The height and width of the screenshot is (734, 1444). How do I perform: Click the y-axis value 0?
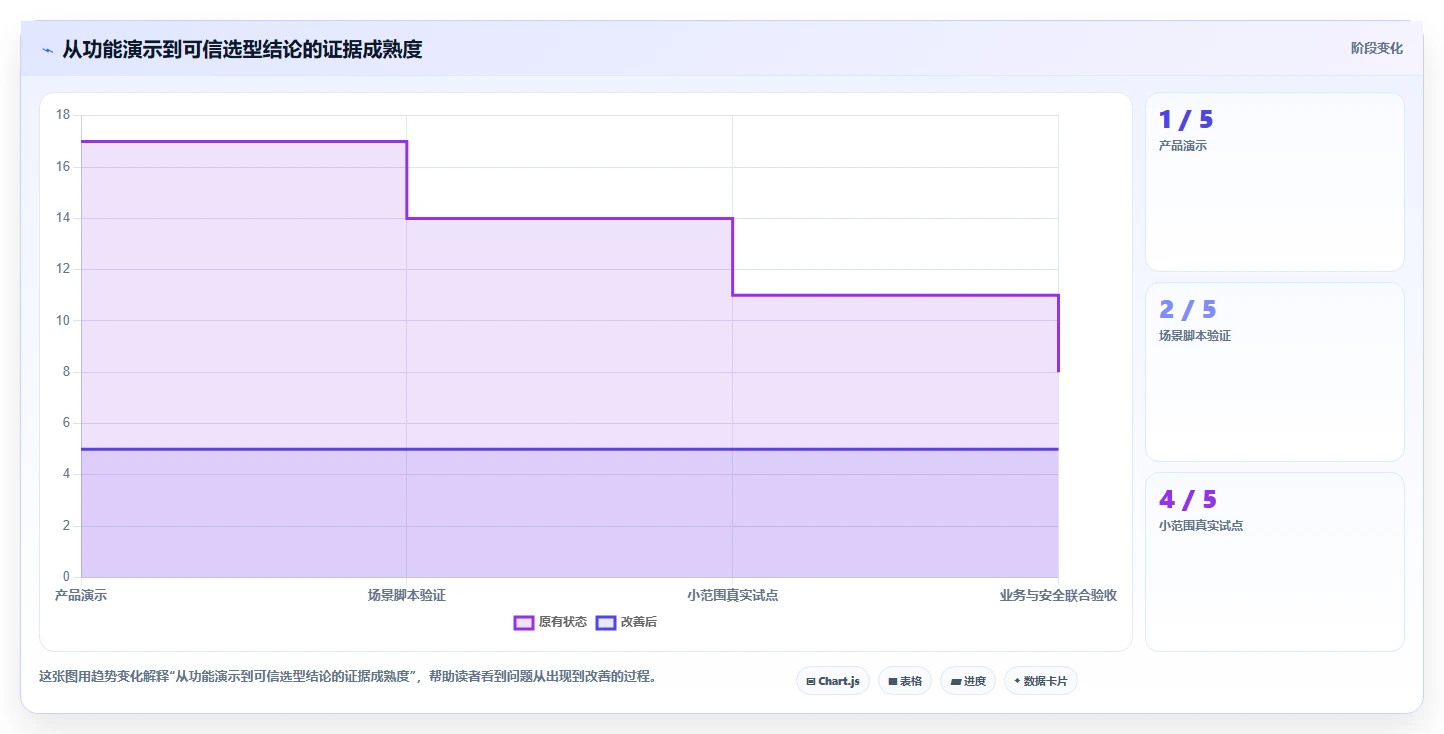(x=66, y=577)
